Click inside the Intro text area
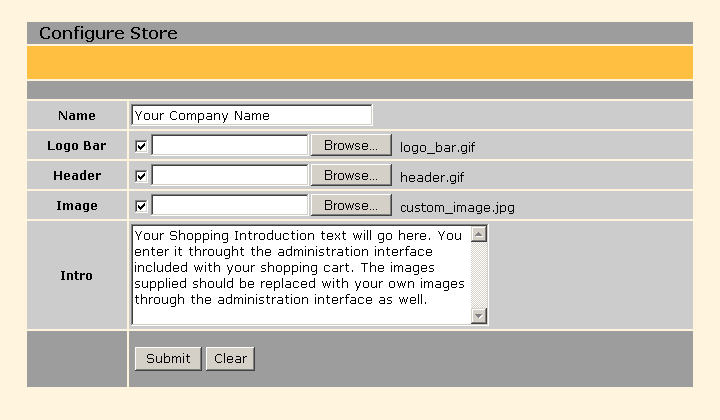This screenshot has width=720, height=420. 300,275
